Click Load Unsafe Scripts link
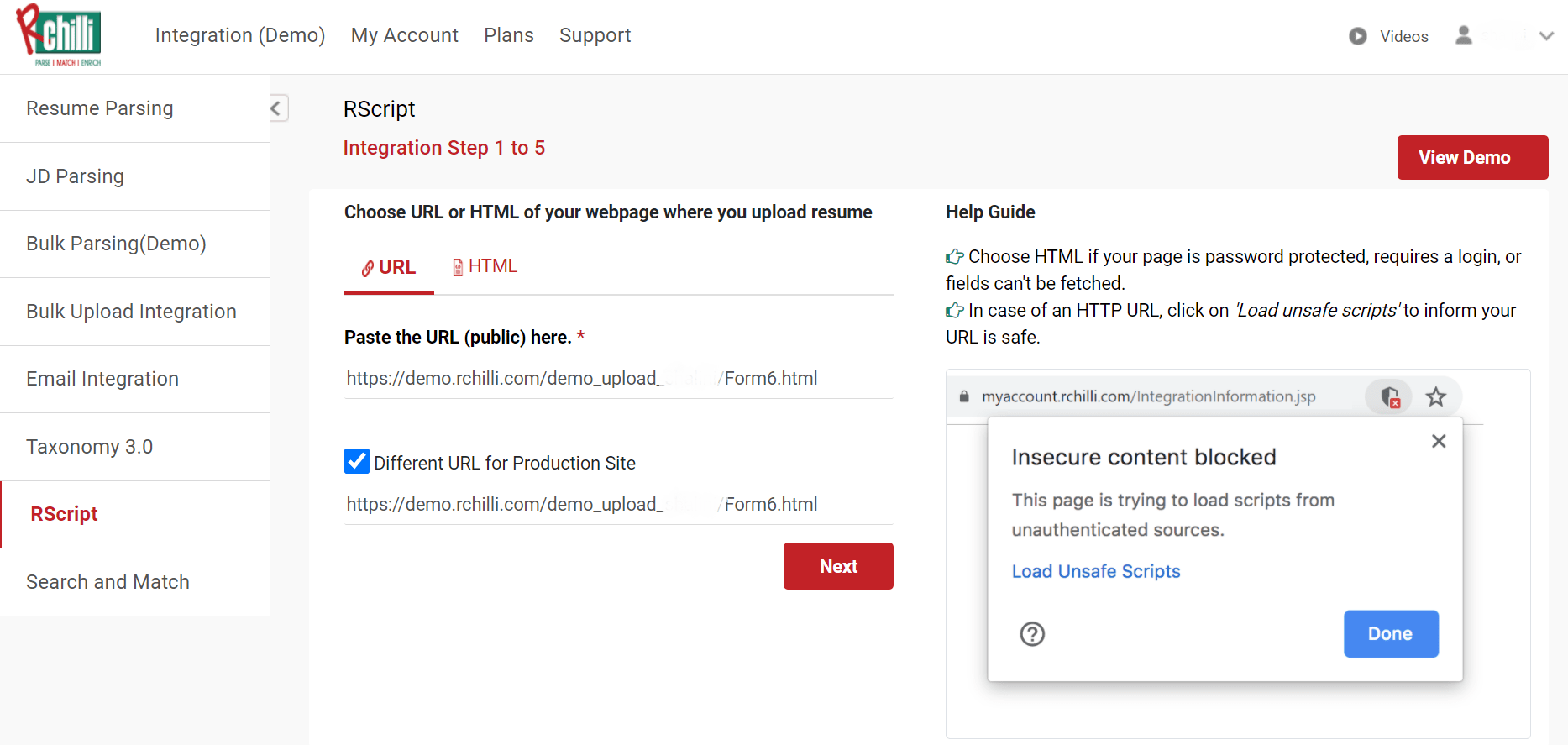 [x=1096, y=571]
